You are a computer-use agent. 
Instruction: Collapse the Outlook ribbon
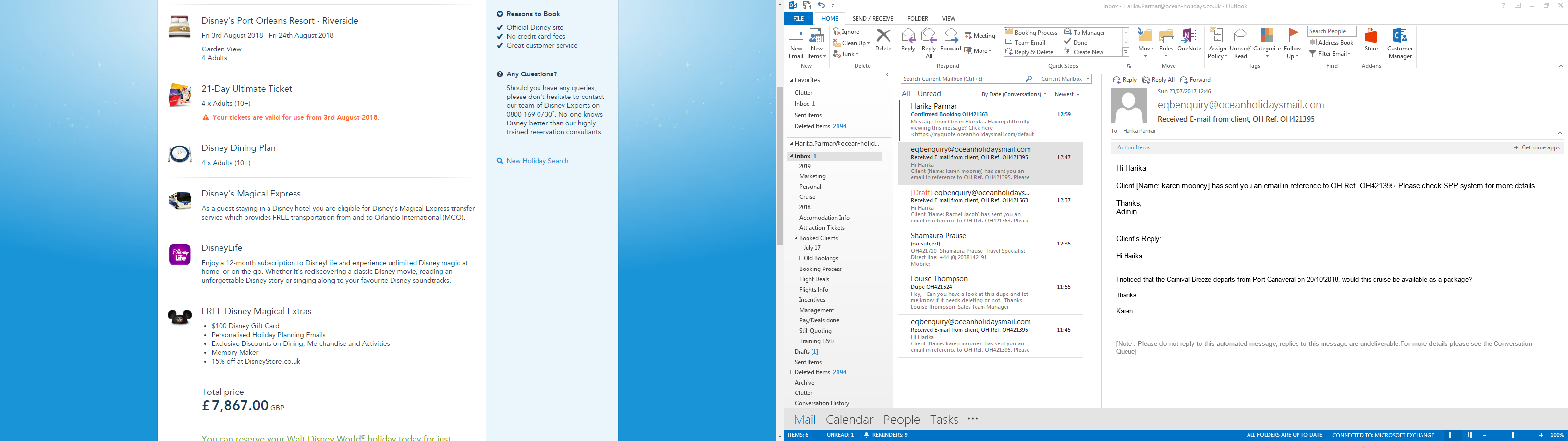[1560, 66]
